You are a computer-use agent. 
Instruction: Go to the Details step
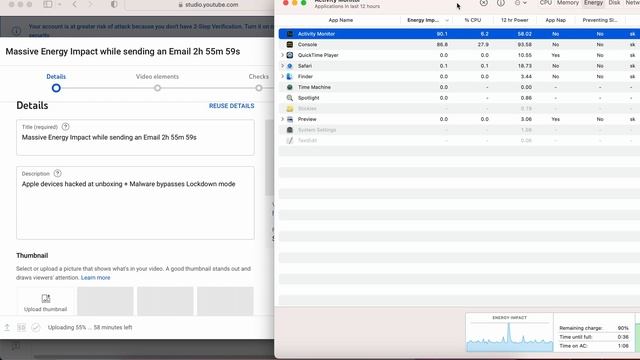[56, 82]
